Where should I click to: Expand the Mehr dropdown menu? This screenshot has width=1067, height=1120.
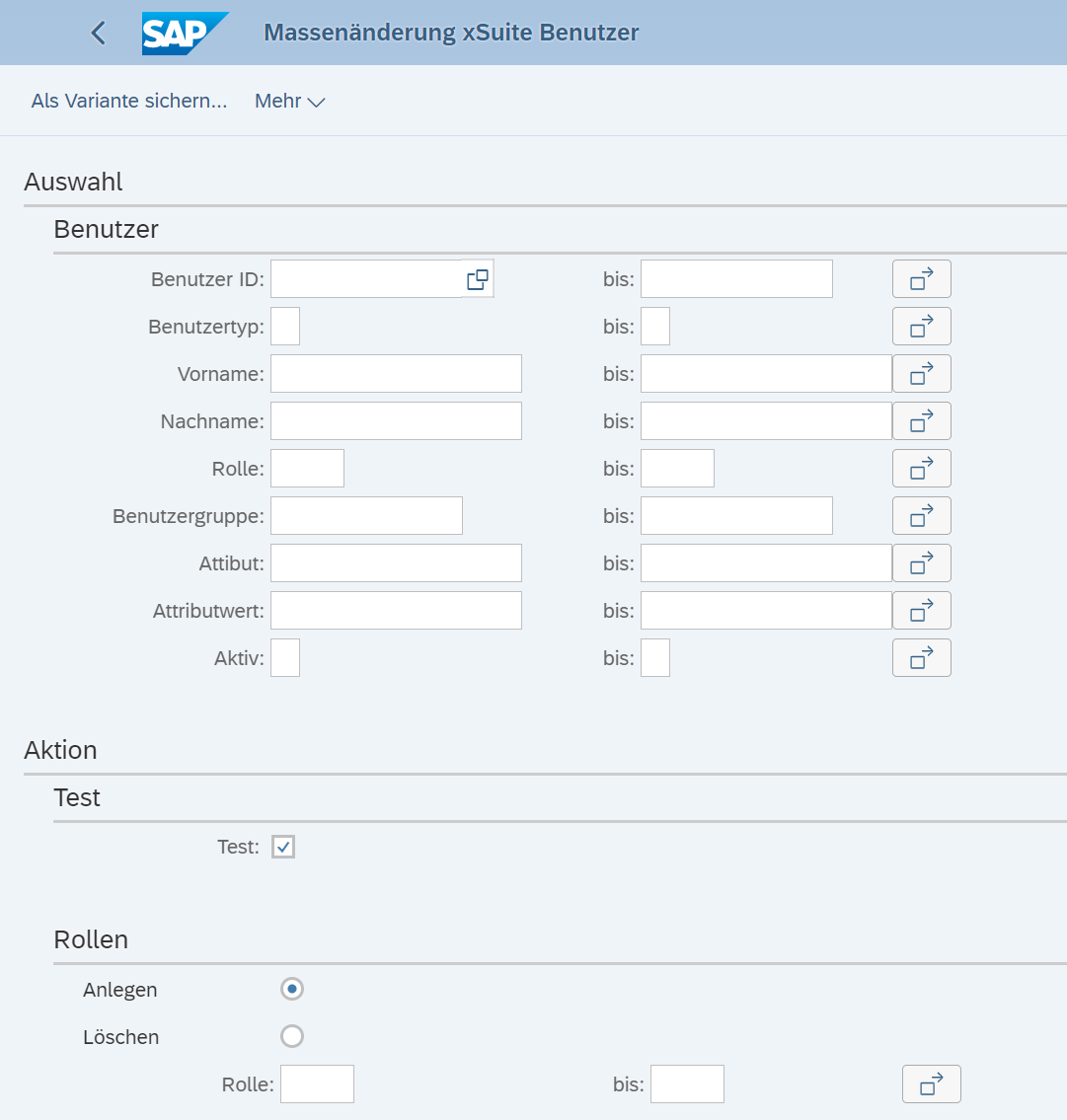click(x=289, y=101)
